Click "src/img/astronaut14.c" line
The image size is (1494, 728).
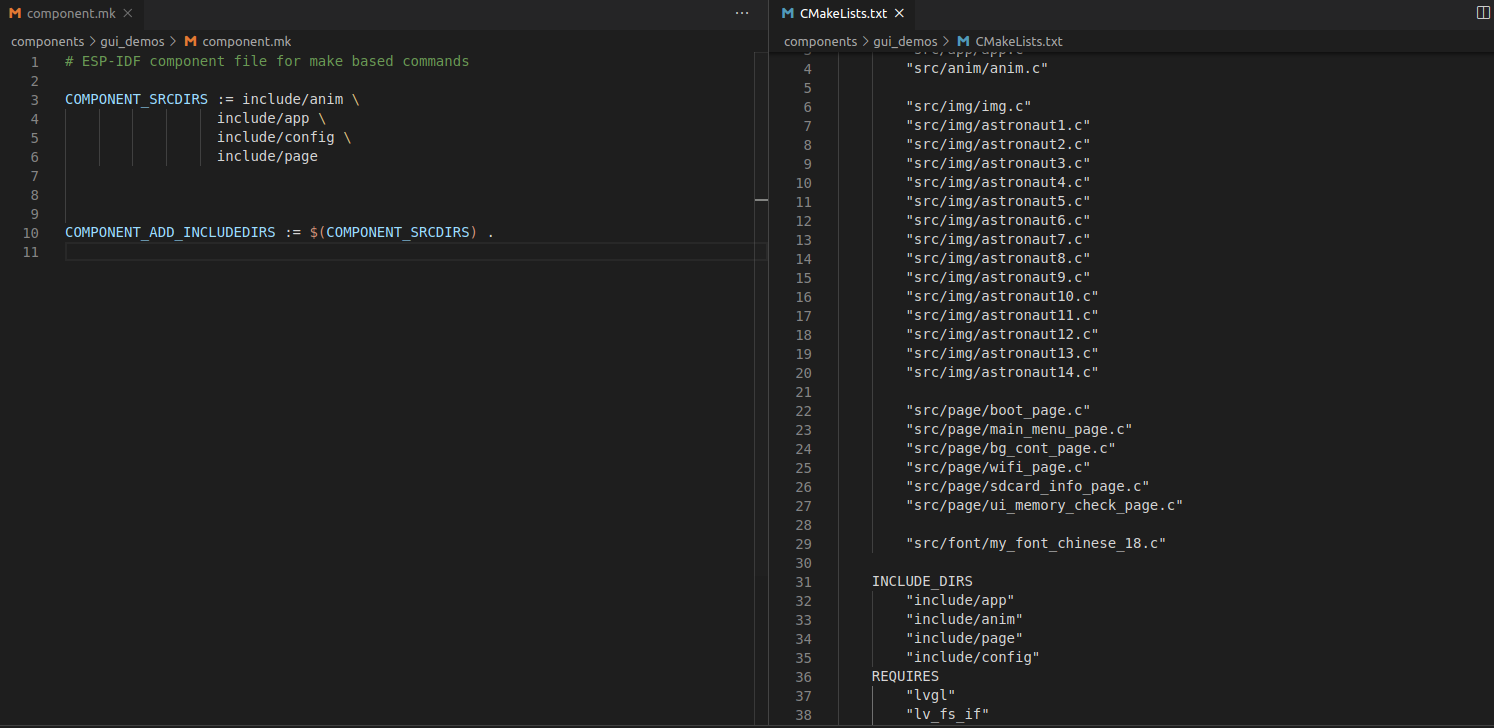point(1002,373)
